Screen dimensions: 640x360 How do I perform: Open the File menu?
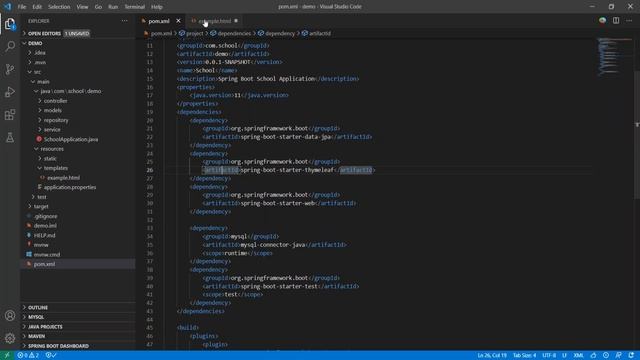click(x=22, y=7)
